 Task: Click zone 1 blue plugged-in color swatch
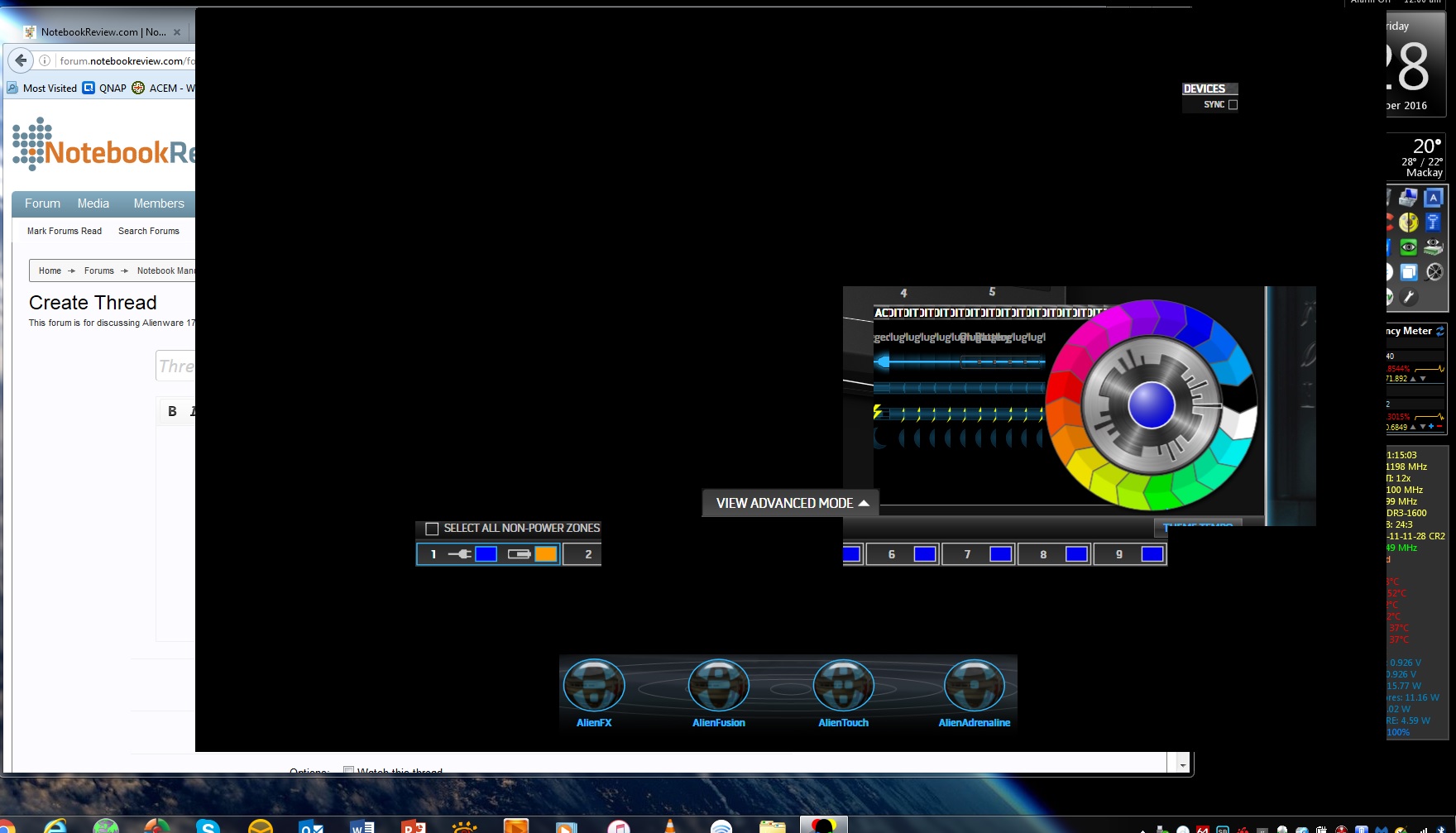tap(486, 554)
